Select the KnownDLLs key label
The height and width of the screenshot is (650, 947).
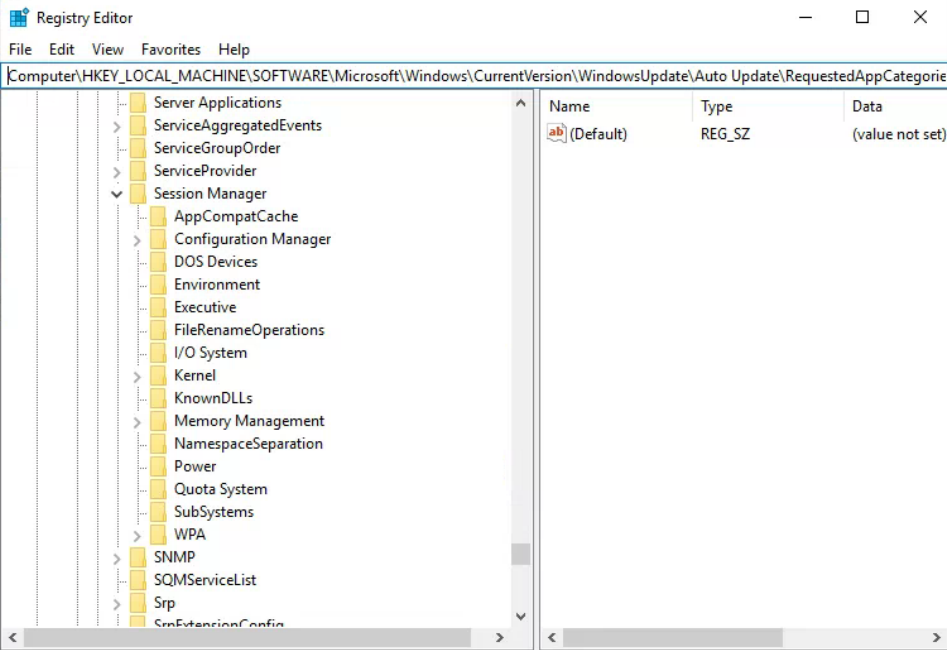[x=213, y=398]
